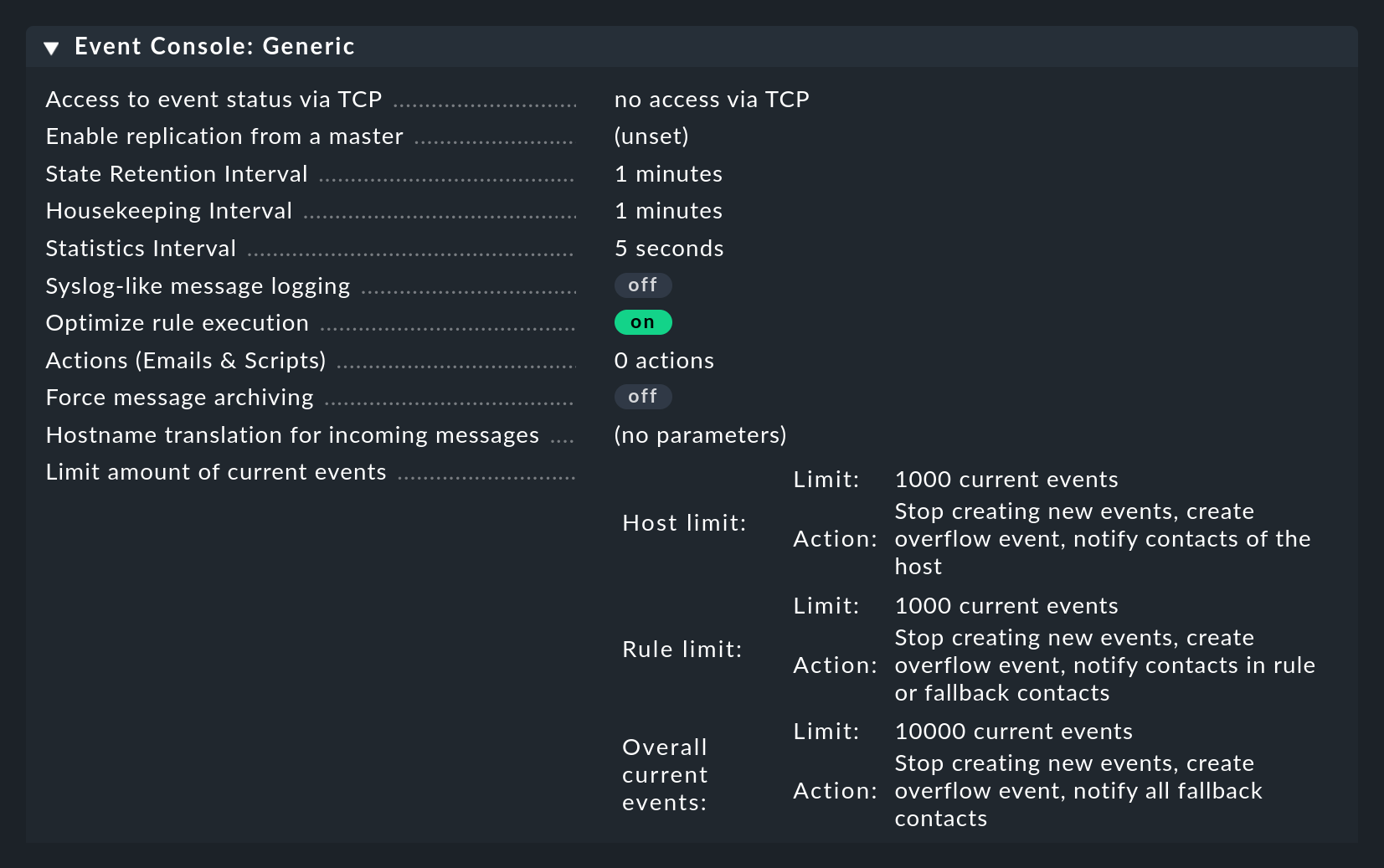Viewport: 1384px width, 868px height.
Task: Open Housekeeping Interval setting
Action: coord(169,211)
